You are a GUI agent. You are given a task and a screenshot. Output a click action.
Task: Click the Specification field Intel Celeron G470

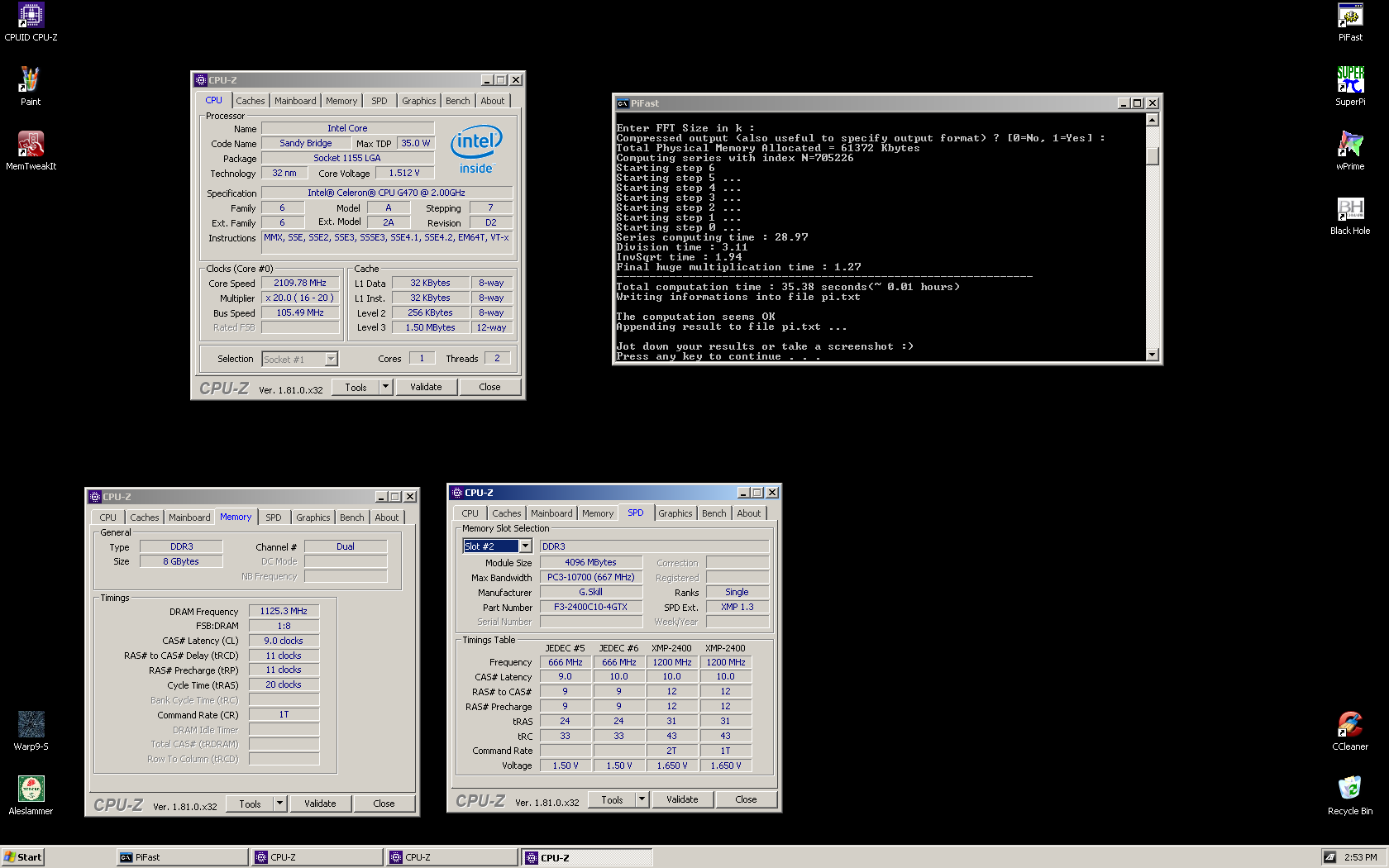point(386,193)
